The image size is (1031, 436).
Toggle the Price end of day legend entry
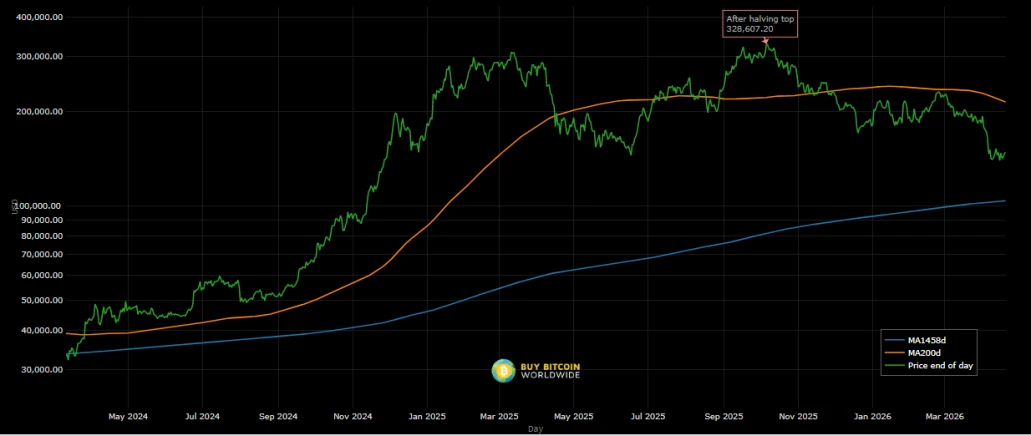tap(928, 365)
